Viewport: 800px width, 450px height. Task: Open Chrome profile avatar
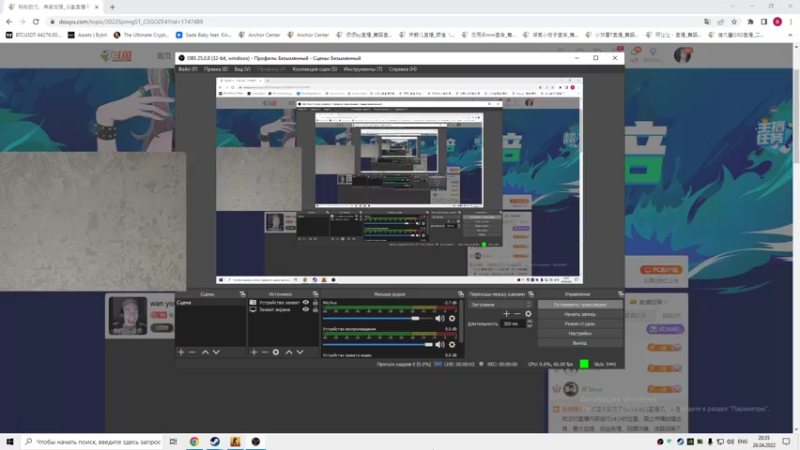[778, 21]
